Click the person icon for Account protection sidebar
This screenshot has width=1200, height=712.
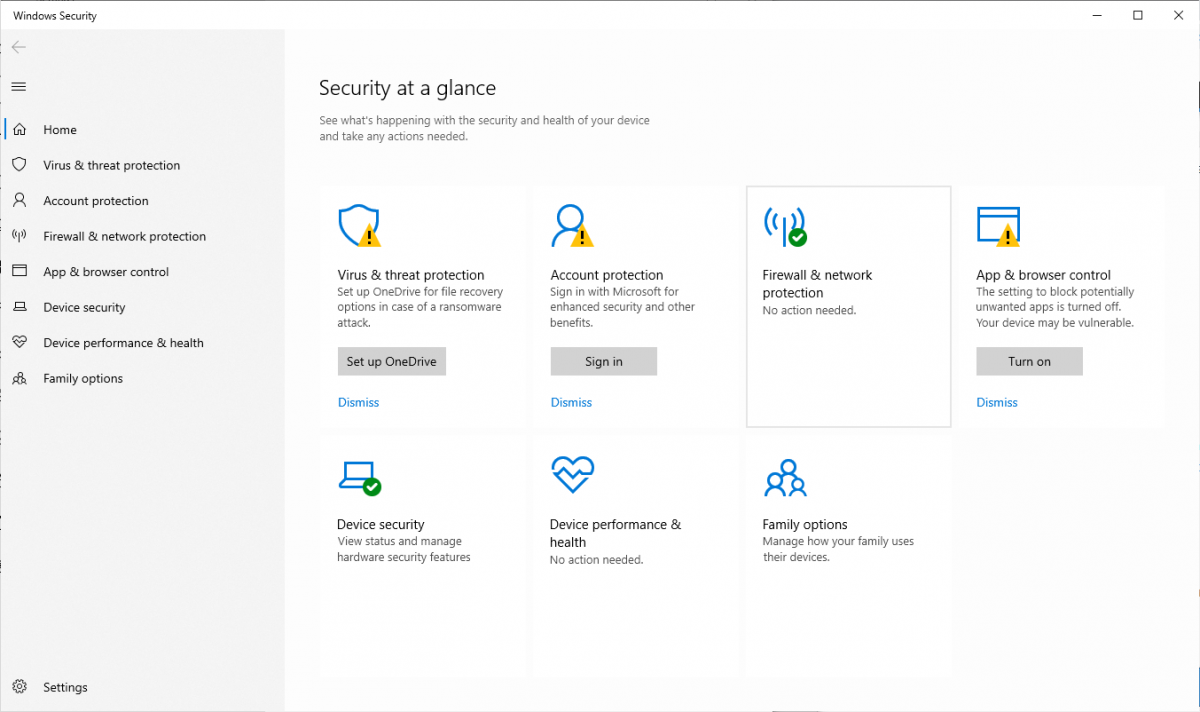click(19, 200)
